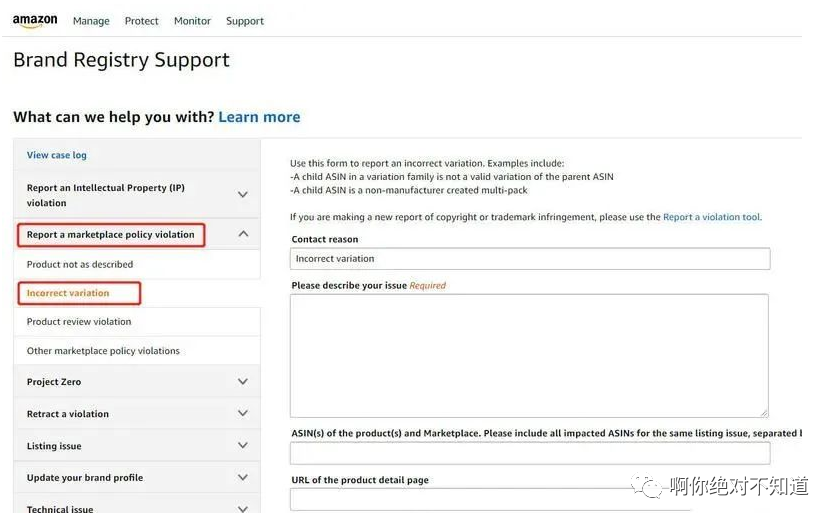Open the Protect menu
835x522 pixels.
[x=142, y=21]
